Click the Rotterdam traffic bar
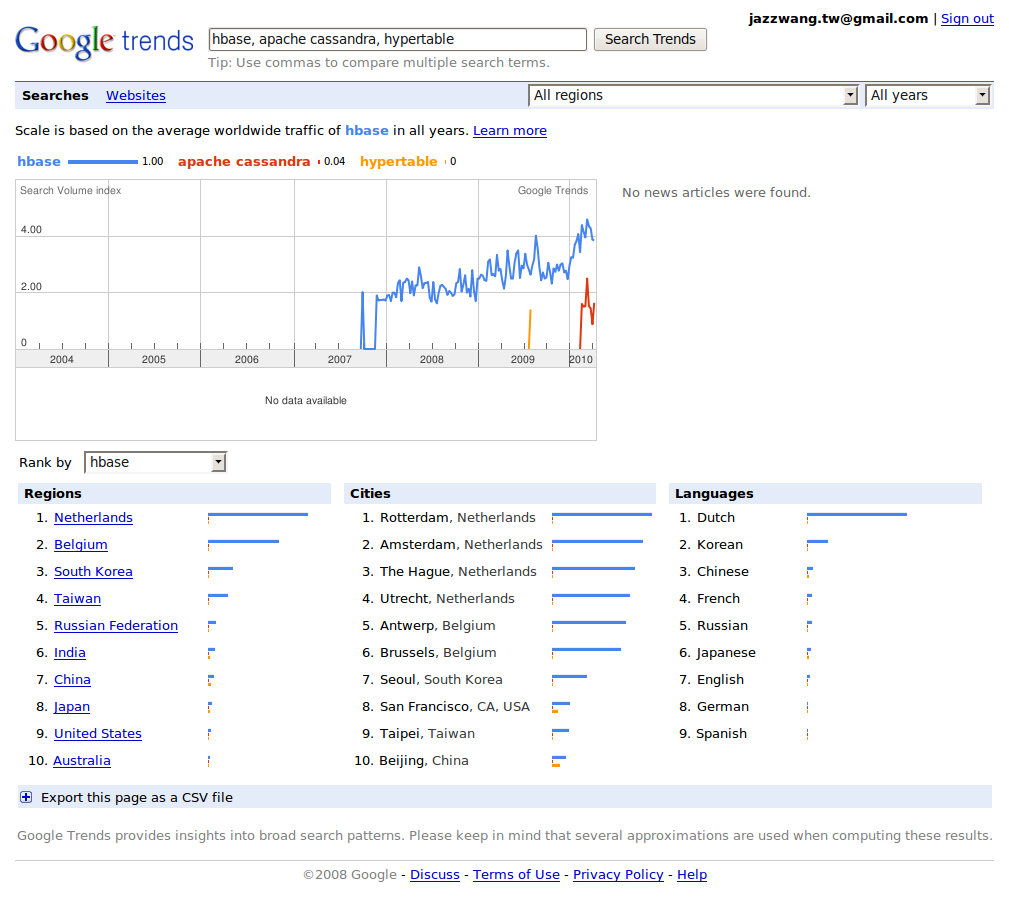The height and width of the screenshot is (907, 1009). click(x=602, y=514)
